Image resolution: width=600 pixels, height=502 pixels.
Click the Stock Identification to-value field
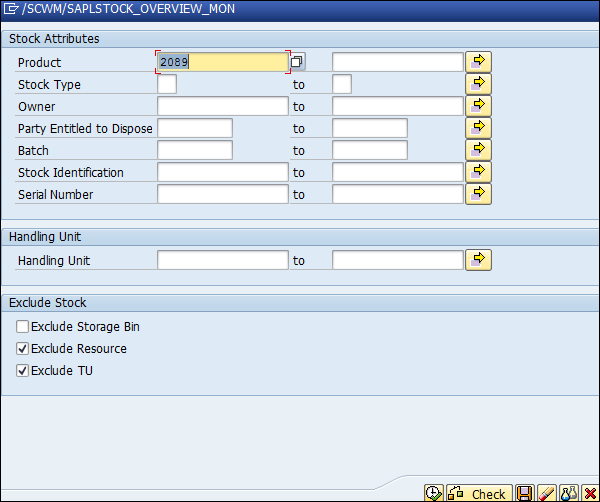[x=397, y=172]
